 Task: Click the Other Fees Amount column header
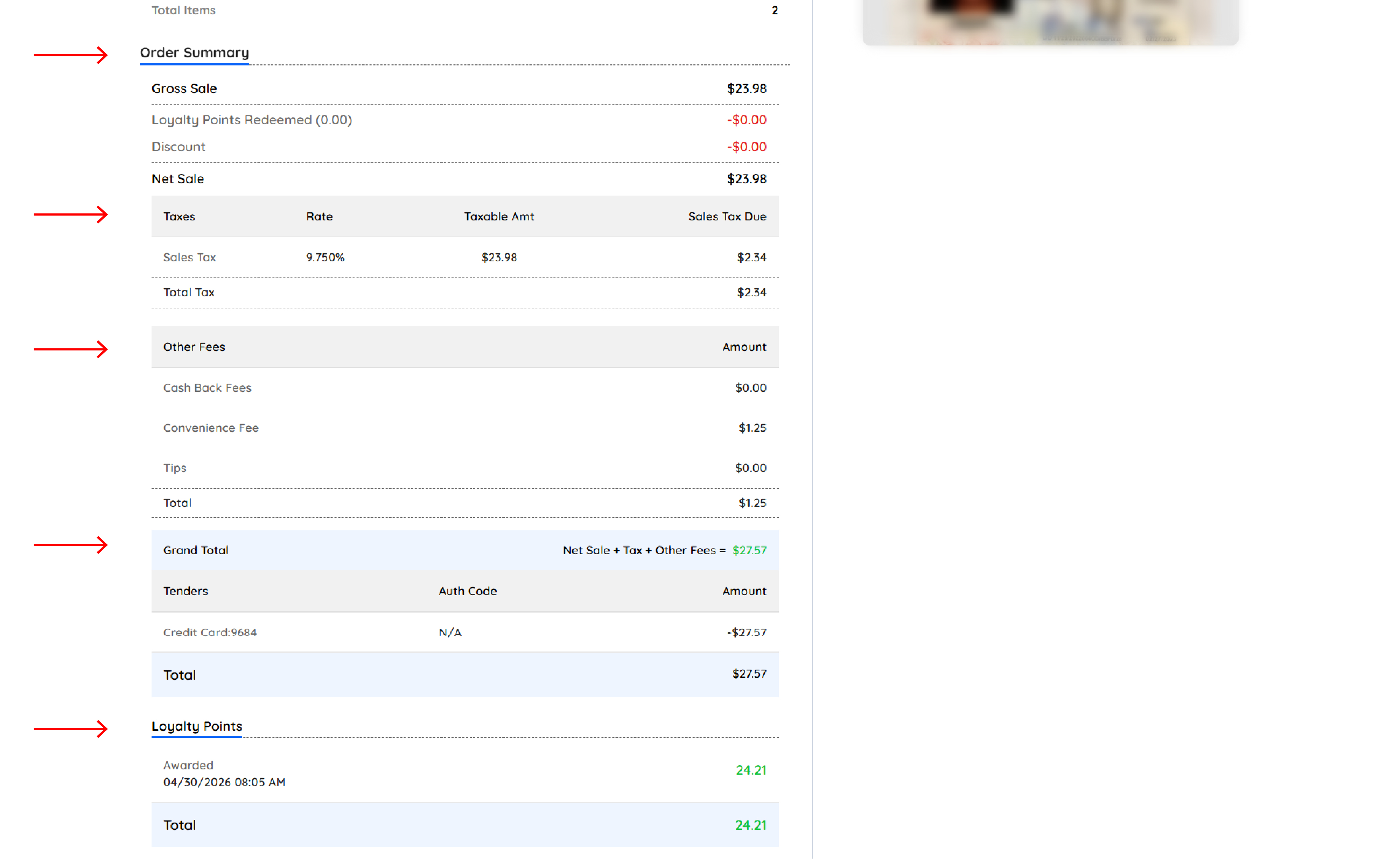pos(744,347)
